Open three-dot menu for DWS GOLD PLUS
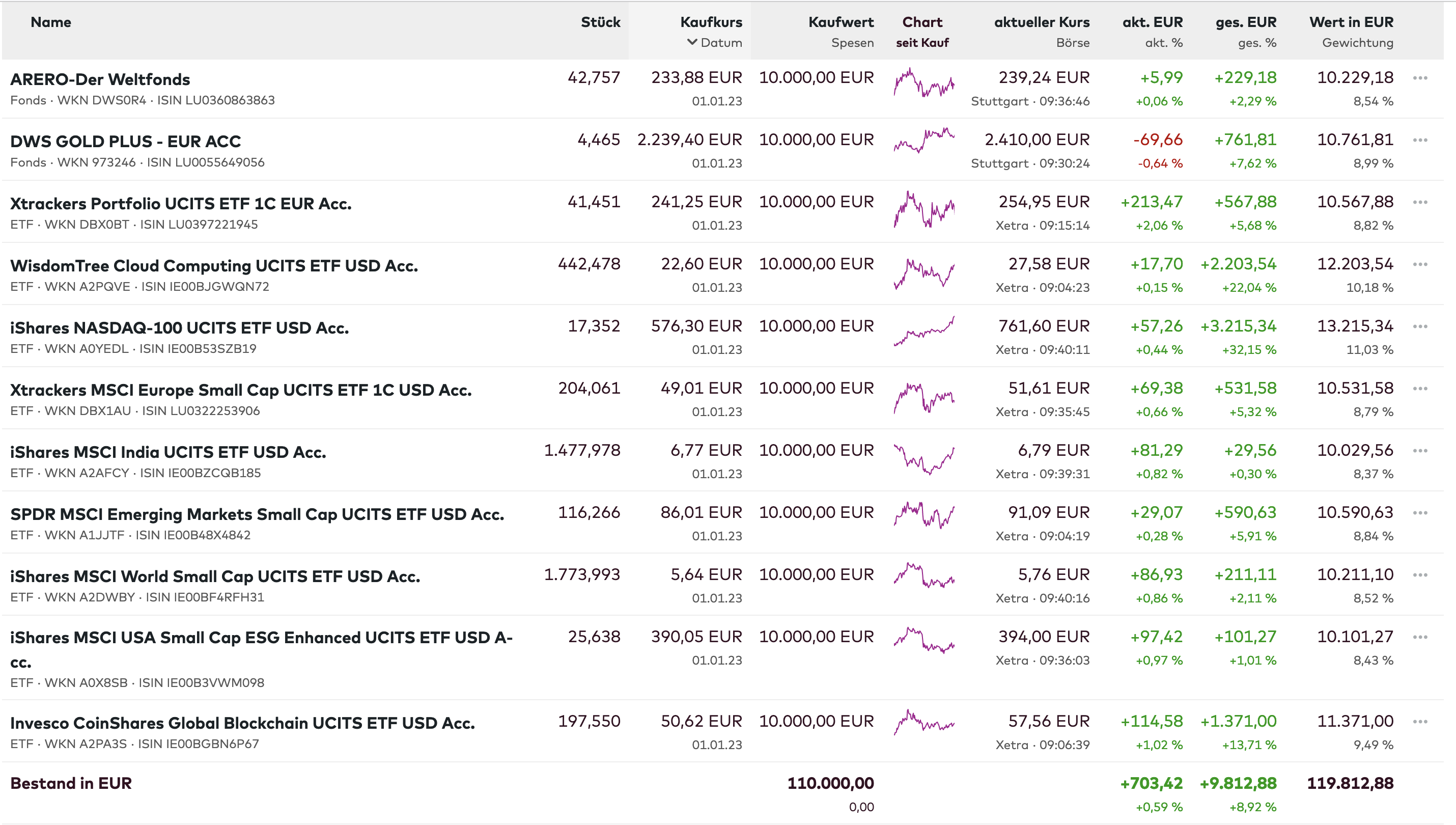 pos(1419,141)
